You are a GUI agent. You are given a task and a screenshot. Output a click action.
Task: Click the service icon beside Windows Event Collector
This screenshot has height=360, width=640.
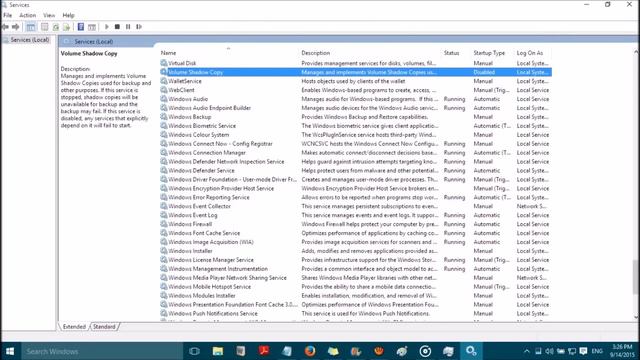[164, 206]
